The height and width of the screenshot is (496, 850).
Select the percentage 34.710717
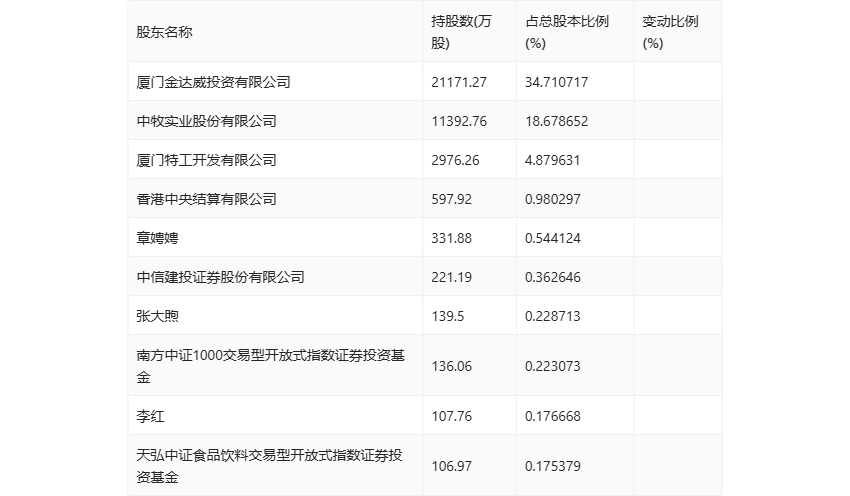click(557, 82)
